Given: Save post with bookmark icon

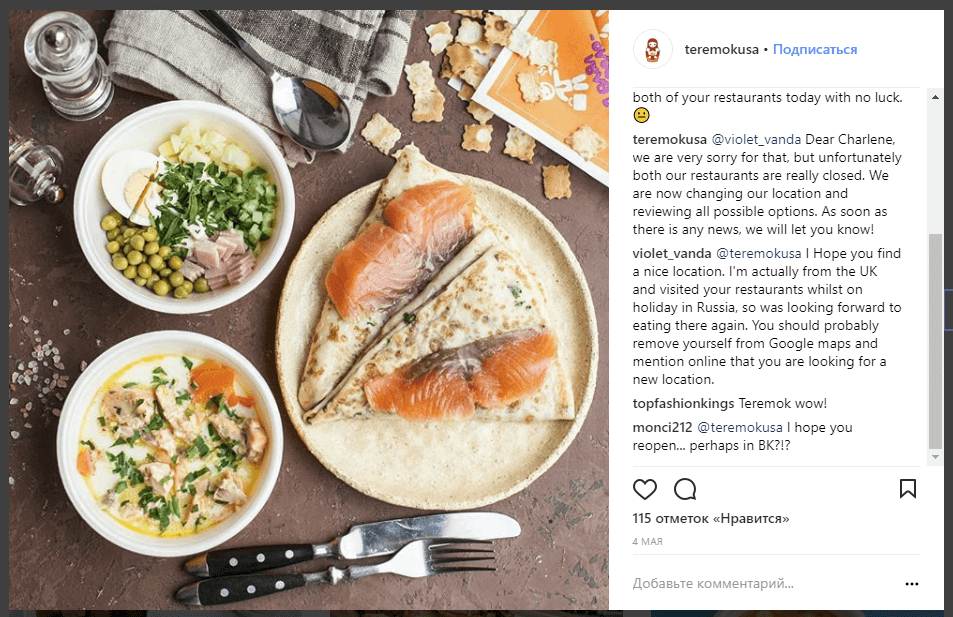Looking at the screenshot, I should (907, 489).
